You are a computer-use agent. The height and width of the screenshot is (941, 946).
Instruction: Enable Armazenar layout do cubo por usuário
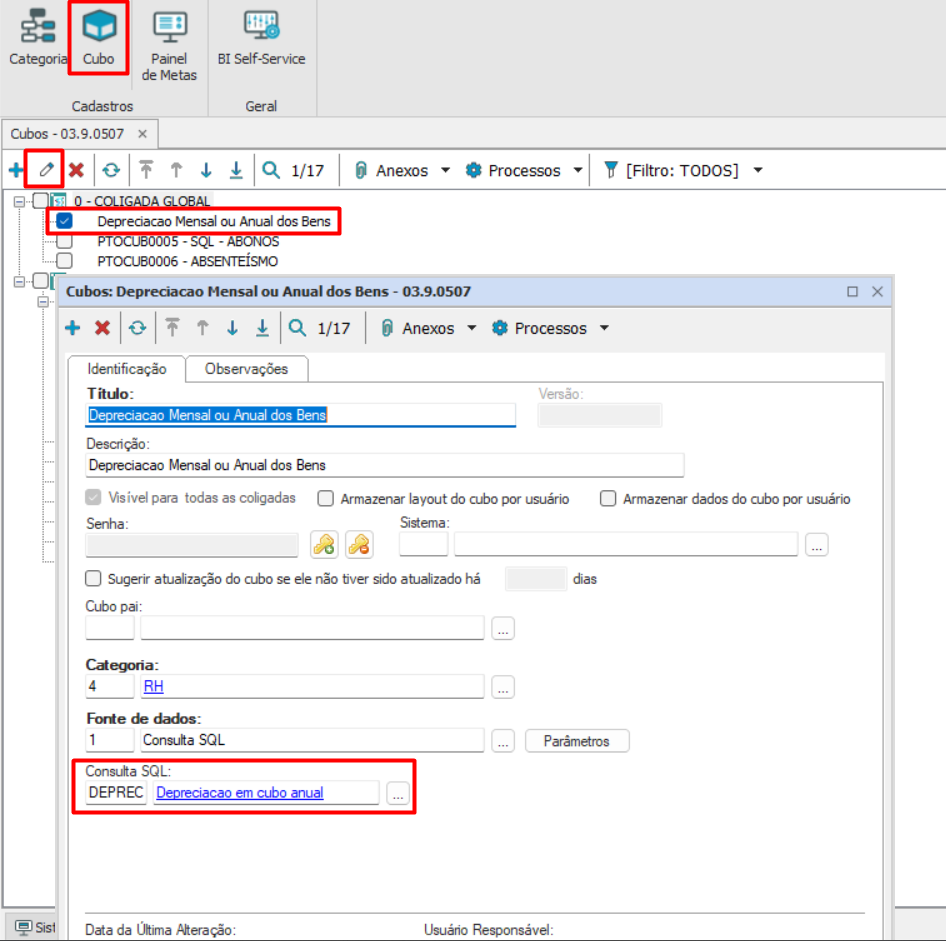click(x=325, y=499)
